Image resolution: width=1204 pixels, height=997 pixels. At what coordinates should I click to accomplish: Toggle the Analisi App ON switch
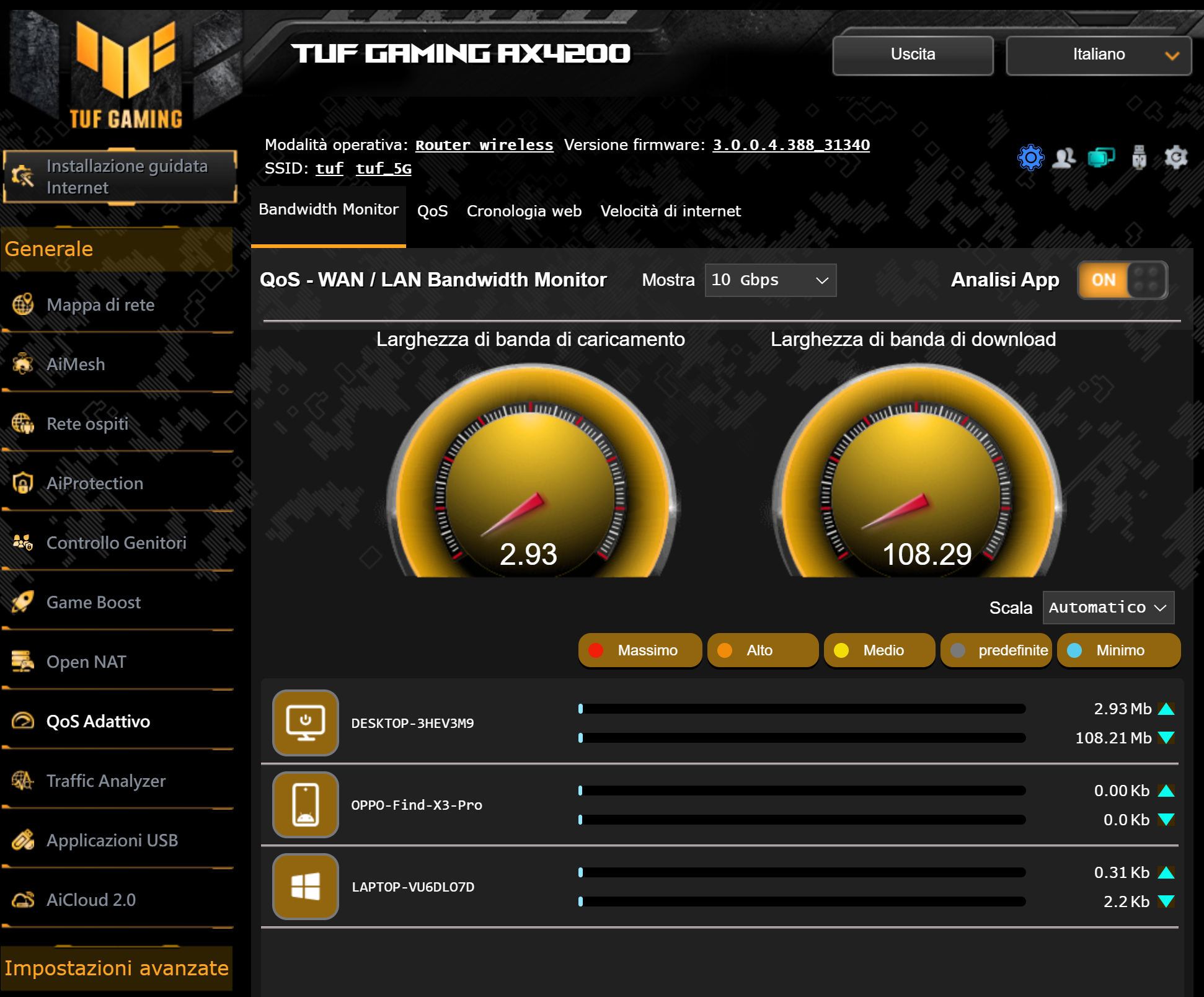(x=1123, y=280)
